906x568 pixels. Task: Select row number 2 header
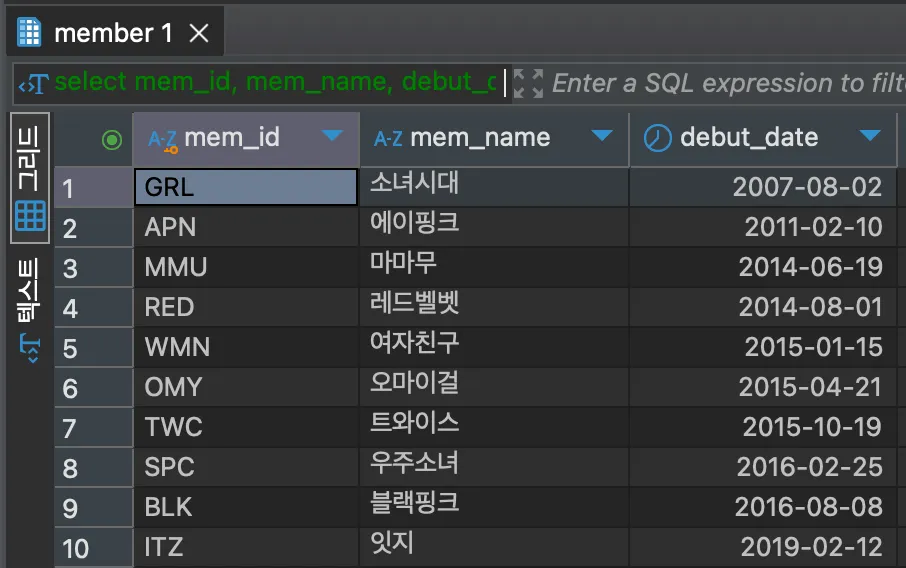[94, 228]
